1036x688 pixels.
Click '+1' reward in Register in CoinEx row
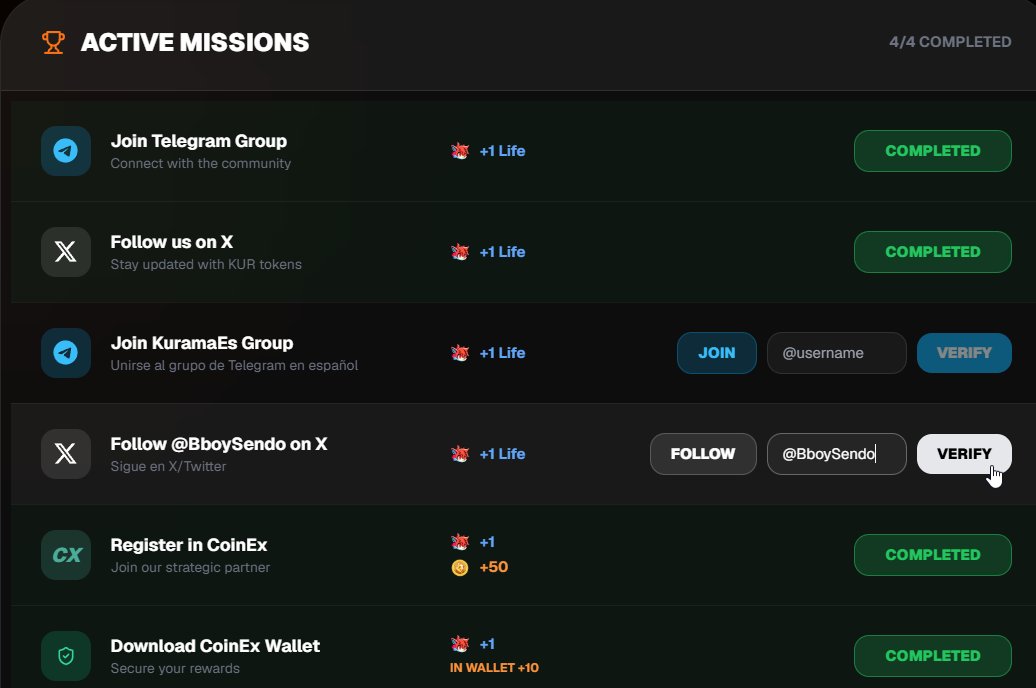click(487, 543)
